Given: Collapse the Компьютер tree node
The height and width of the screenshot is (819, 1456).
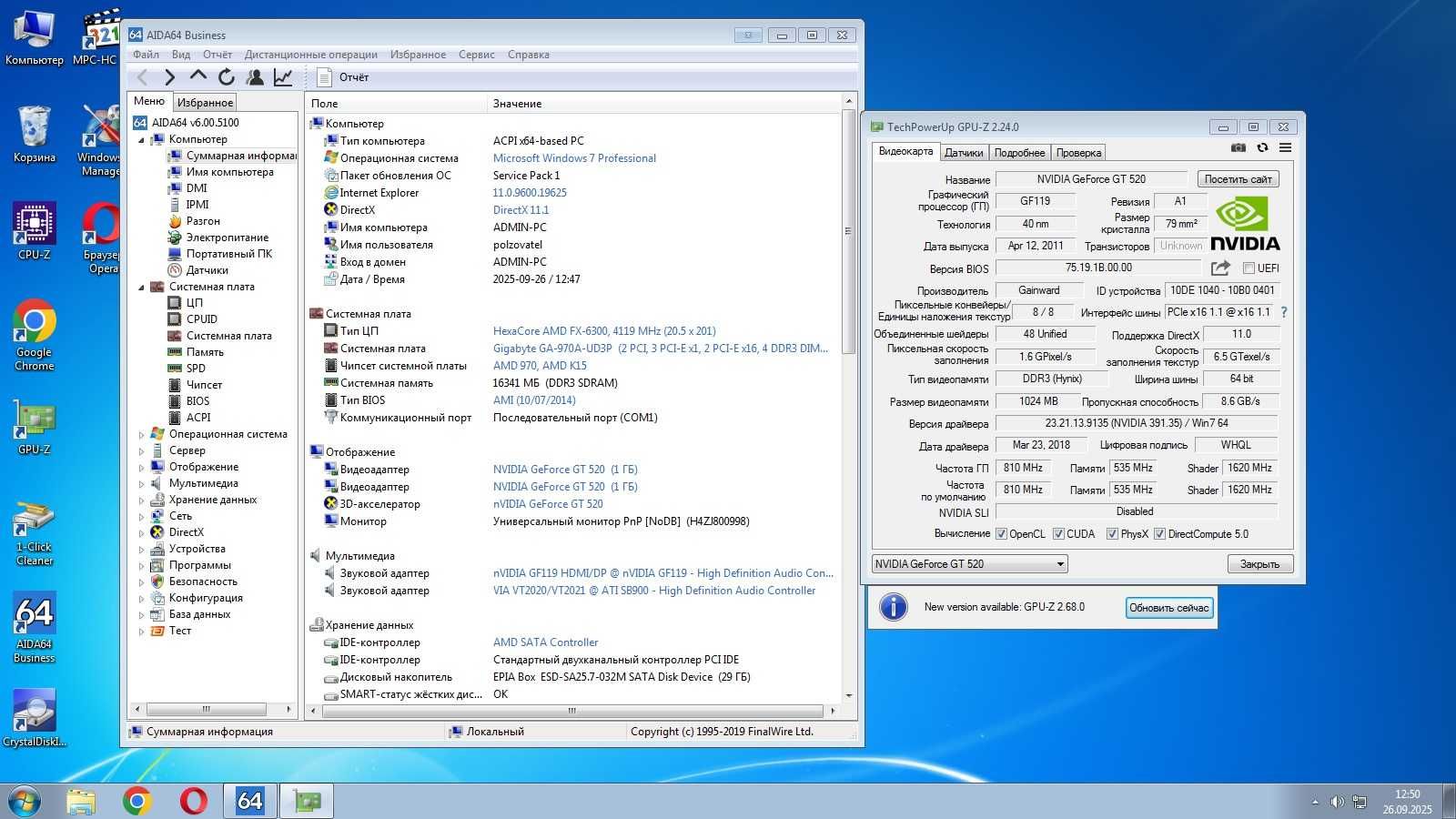Looking at the screenshot, I should [141, 140].
